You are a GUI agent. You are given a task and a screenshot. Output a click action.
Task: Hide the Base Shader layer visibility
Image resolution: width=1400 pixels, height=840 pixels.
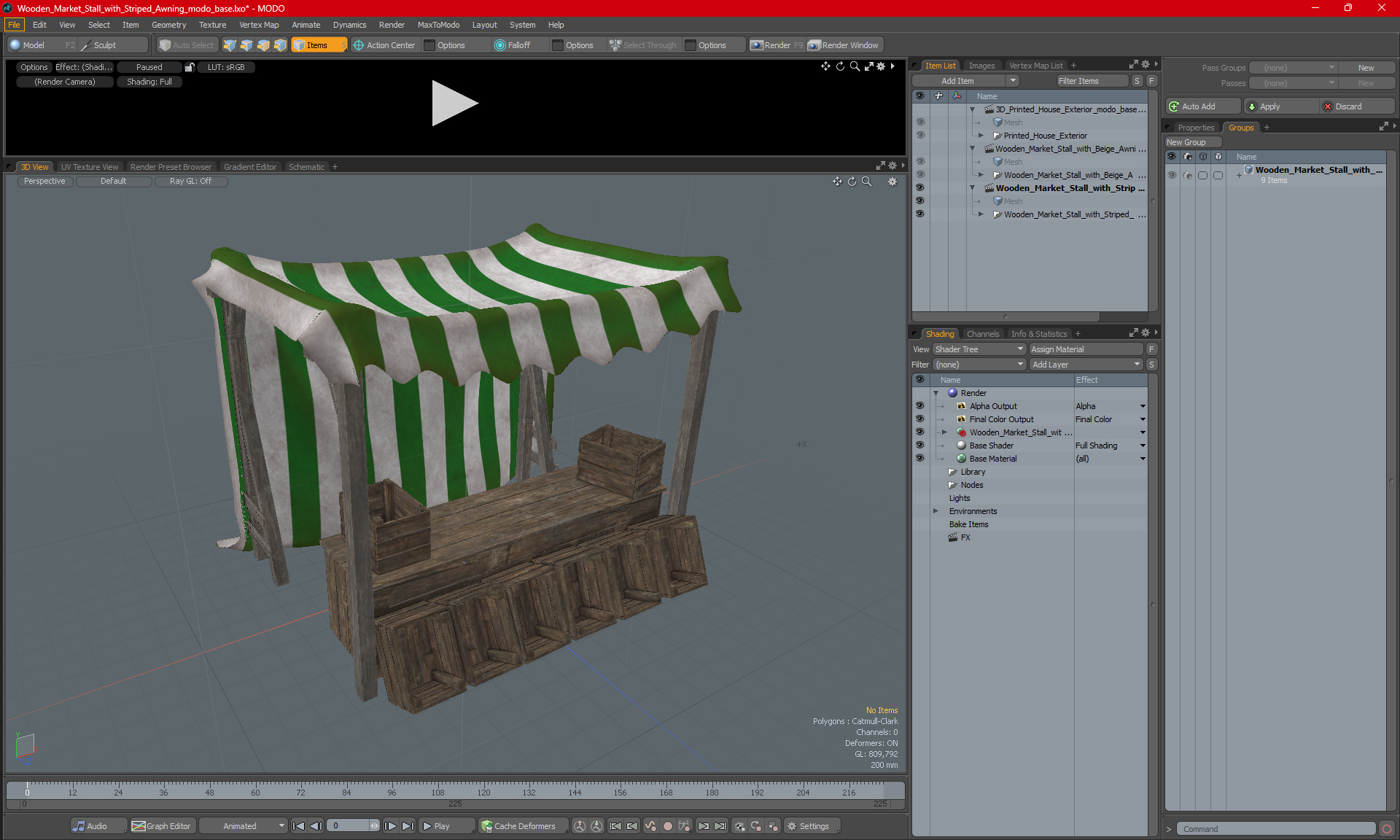tap(919, 446)
